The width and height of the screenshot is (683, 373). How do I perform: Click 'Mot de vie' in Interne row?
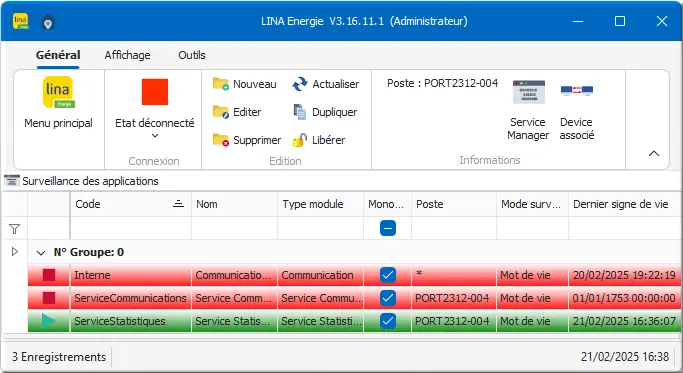pyautogui.click(x=532, y=275)
